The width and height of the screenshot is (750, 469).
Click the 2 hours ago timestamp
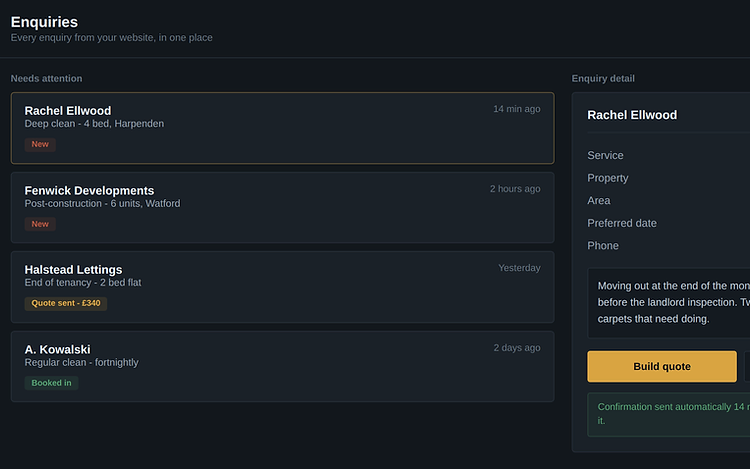515,189
